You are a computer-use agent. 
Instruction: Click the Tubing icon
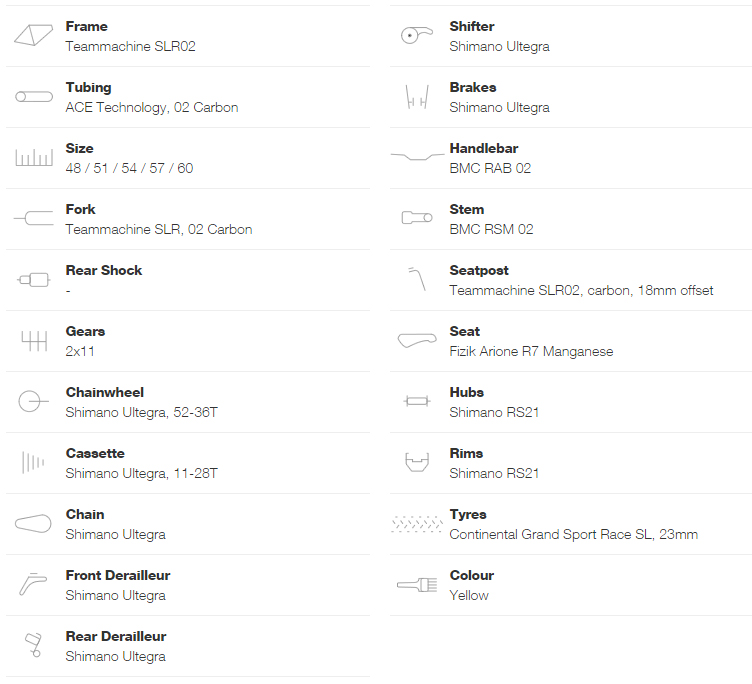[x=33, y=97]
